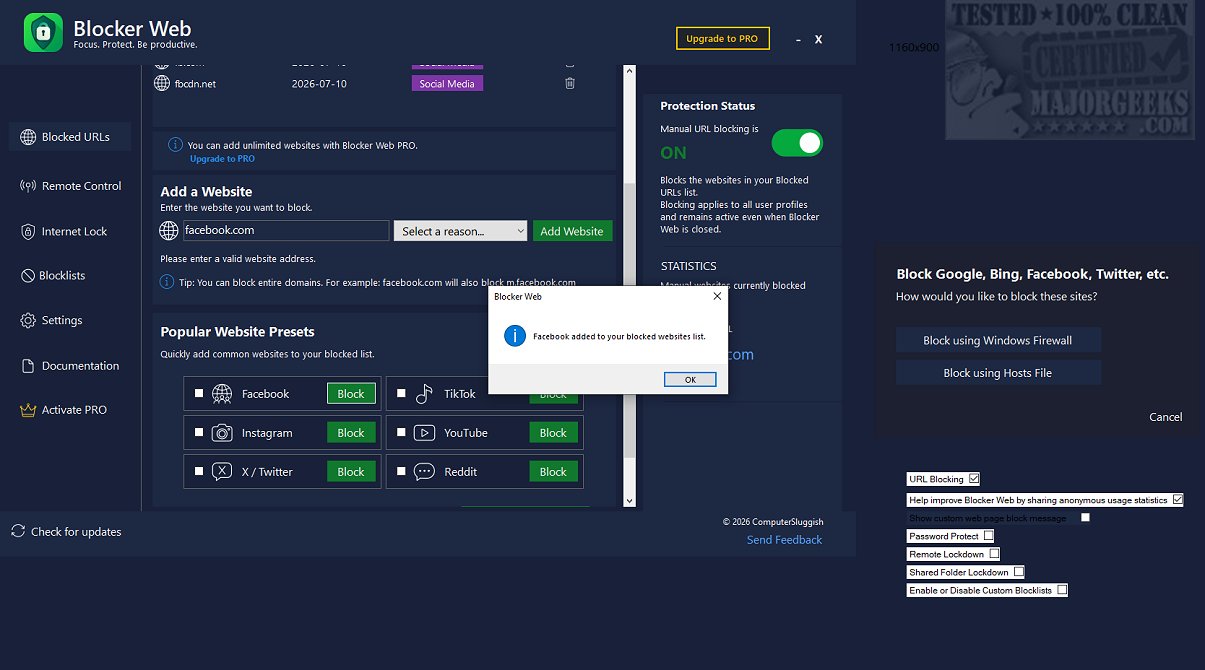The image size is (1205, 670).
Task: Click the Add Website button
Action: coord(572,231)
